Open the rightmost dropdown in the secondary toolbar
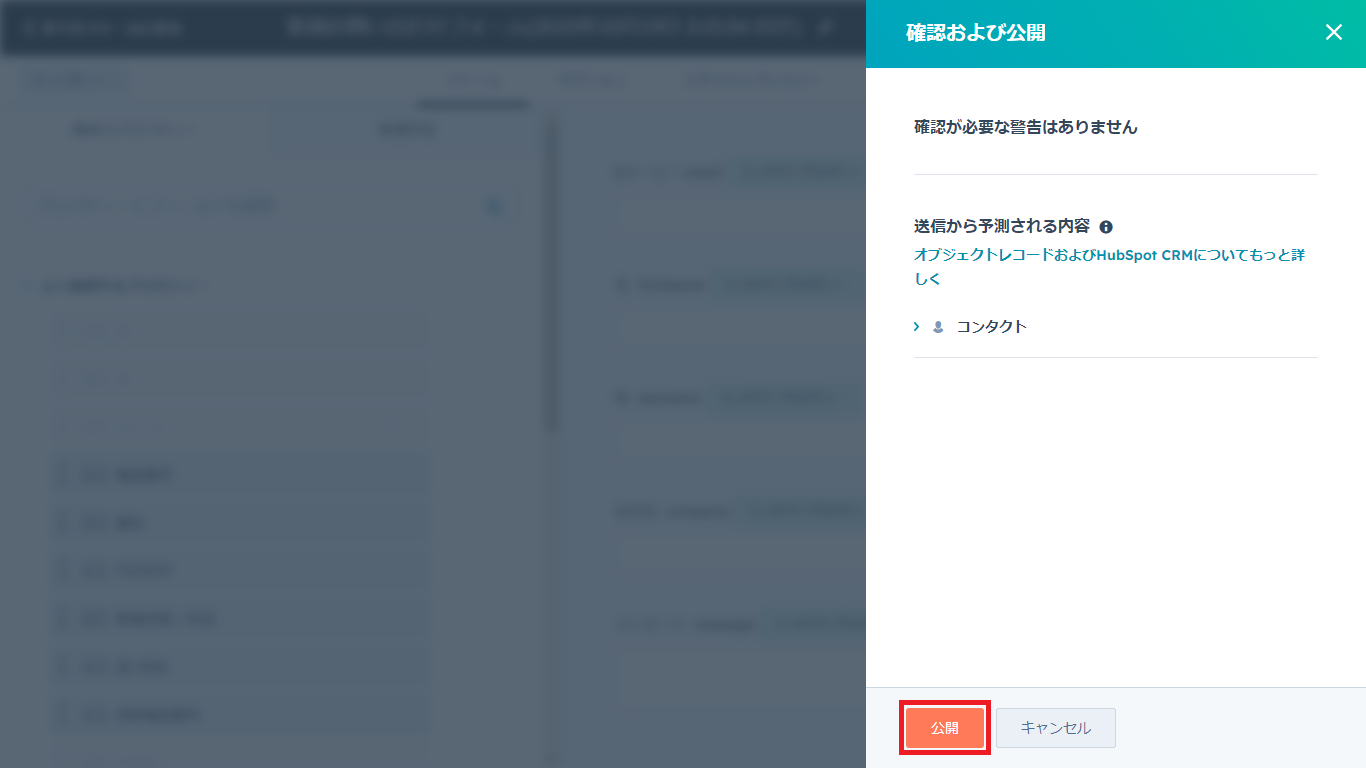This screenshot has height=768, width=1366. [x=750, y=80]
